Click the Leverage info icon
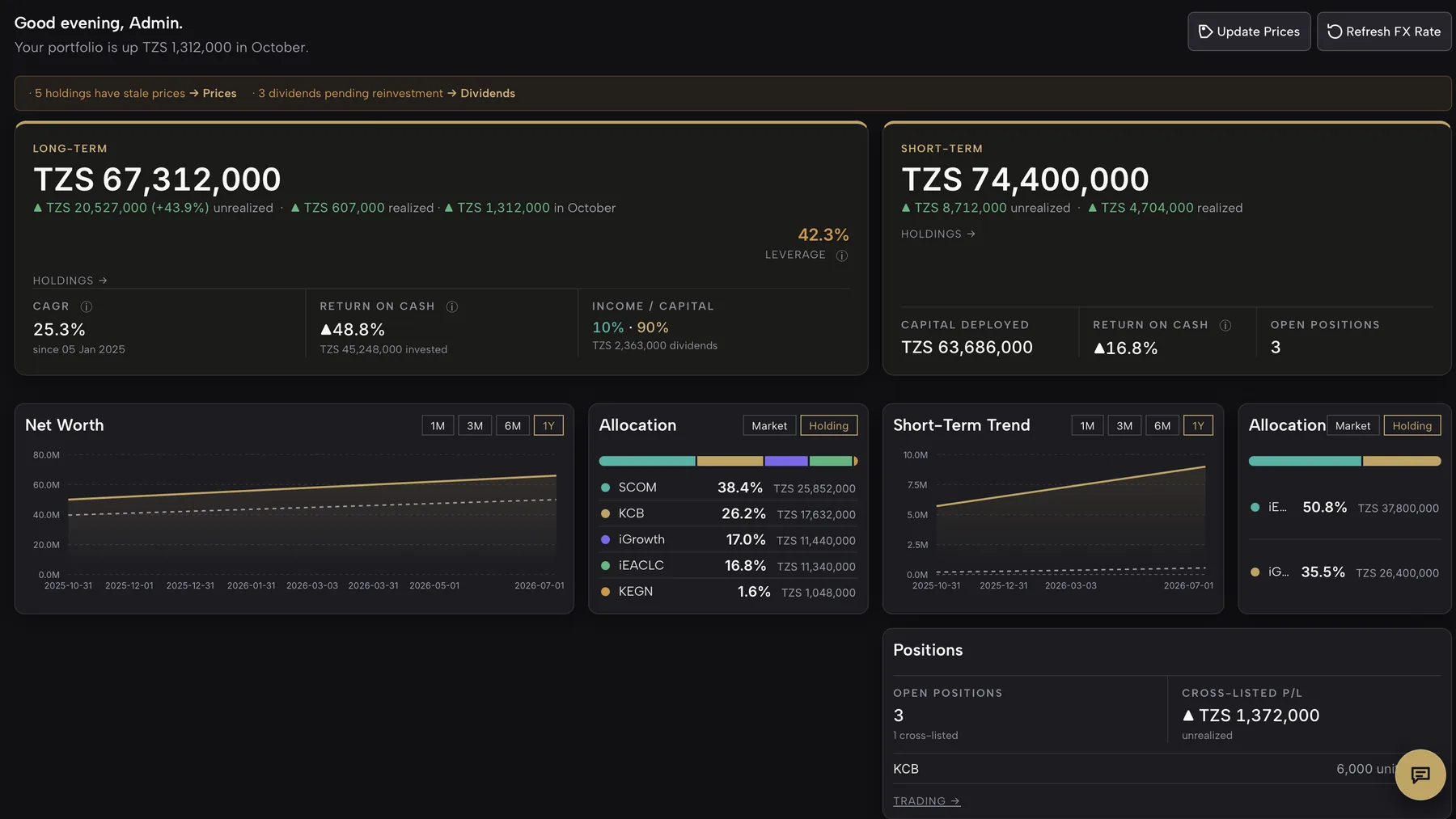 point(841,255)
